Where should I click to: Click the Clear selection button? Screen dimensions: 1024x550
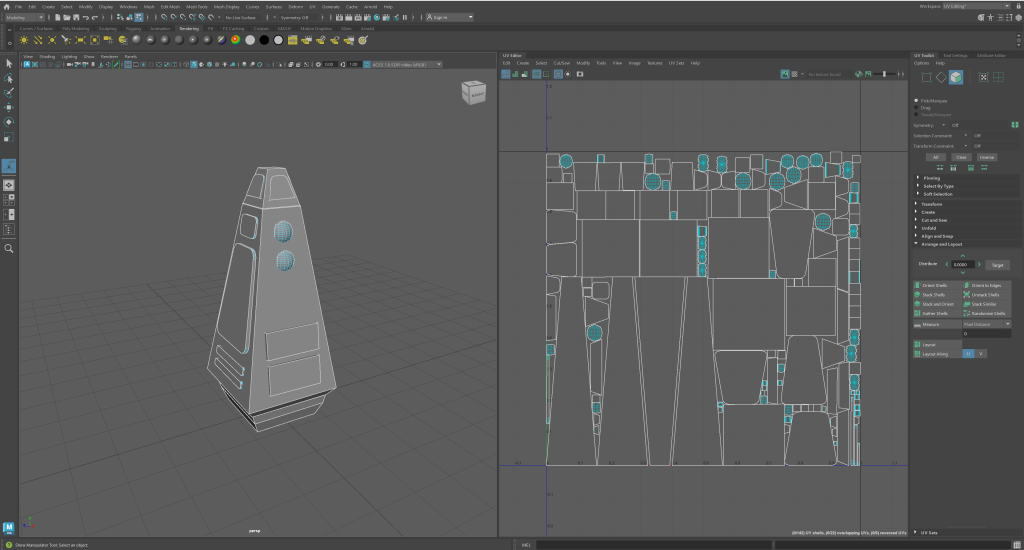coord(961,157)
